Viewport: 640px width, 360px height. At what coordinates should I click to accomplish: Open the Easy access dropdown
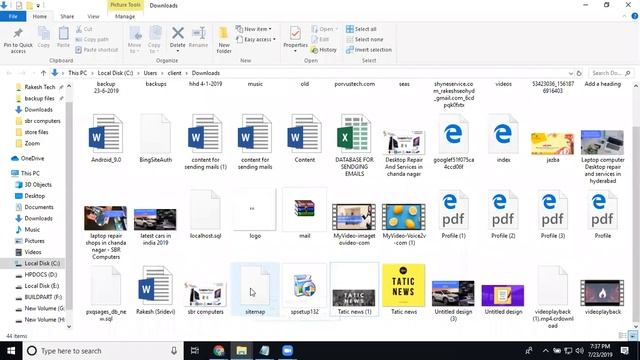pos(256,39)
